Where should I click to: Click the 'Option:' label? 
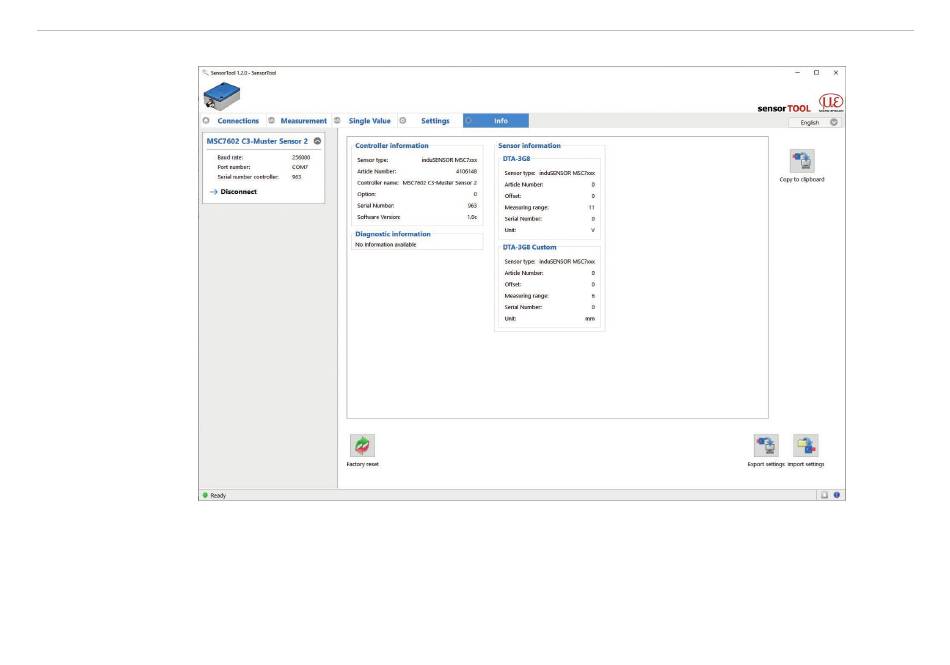pyautogui.click(x=367, y=194)
